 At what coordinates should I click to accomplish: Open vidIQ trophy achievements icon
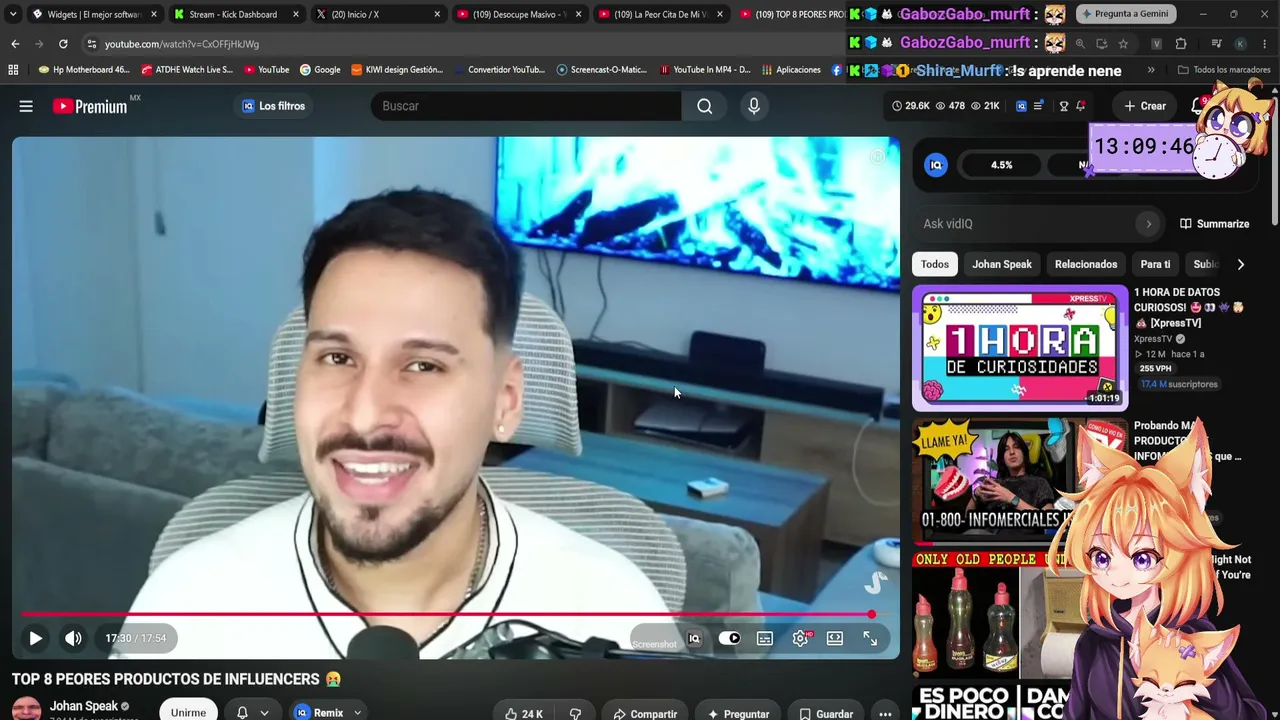pyautogui.click(x=1064, y=106)
